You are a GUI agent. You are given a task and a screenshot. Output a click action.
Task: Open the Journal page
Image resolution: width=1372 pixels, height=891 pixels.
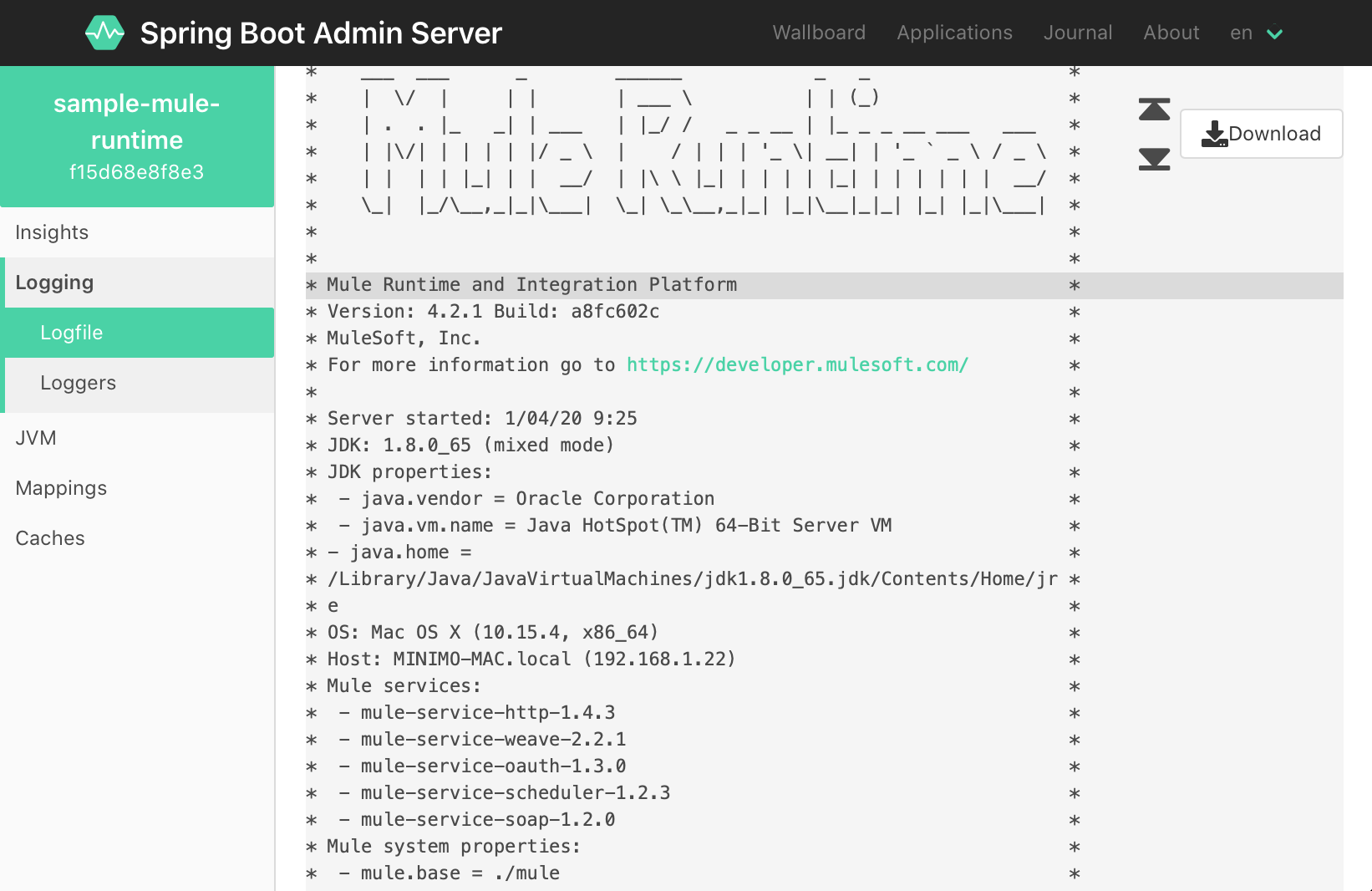click(x=1078, y=33)
